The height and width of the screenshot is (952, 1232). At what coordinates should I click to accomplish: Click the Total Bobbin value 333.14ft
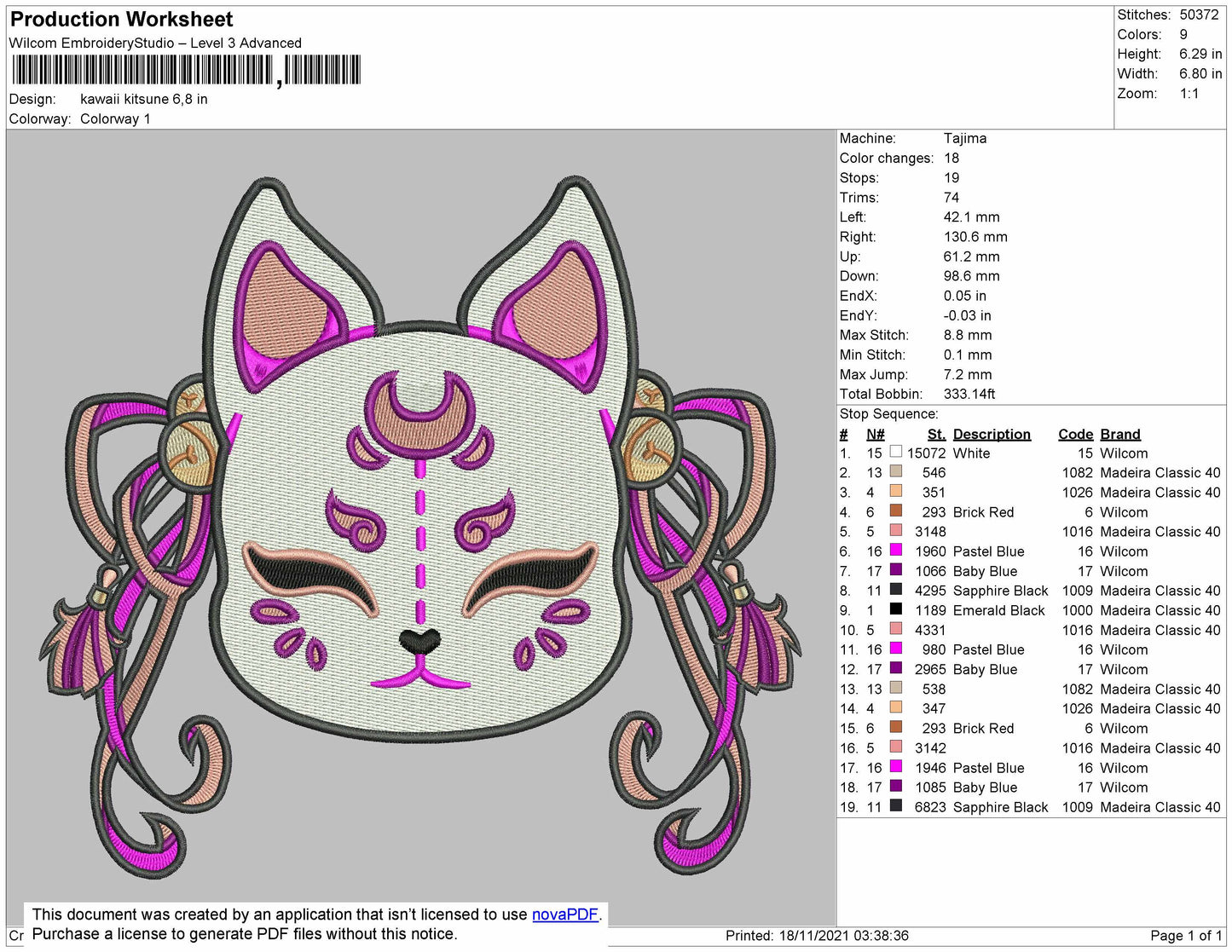pyautogui.click(x=969, y=394)
